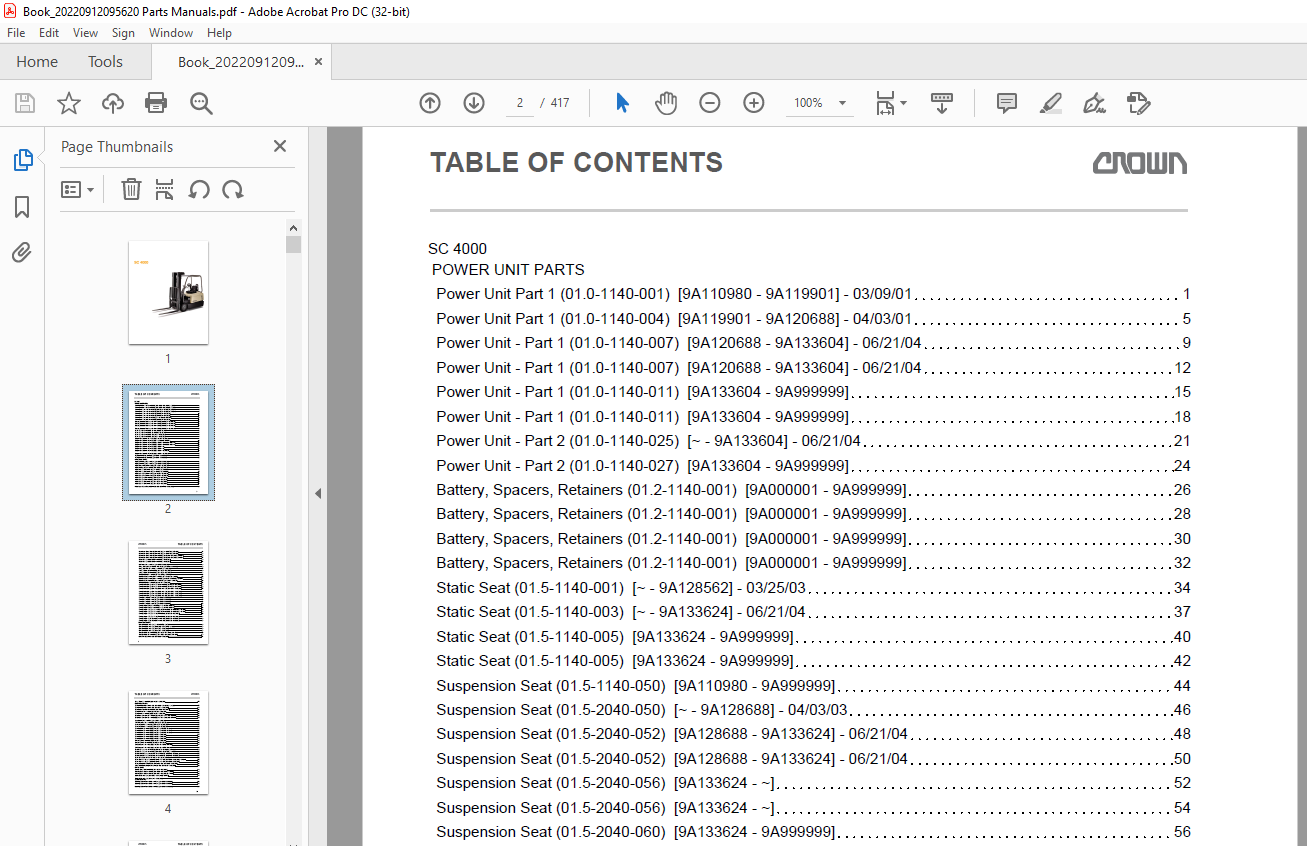The width and height of the screenshot is (1307, 846).
Task: Open the thumbnails options dropdown menu
Action: tap(77, 189)
